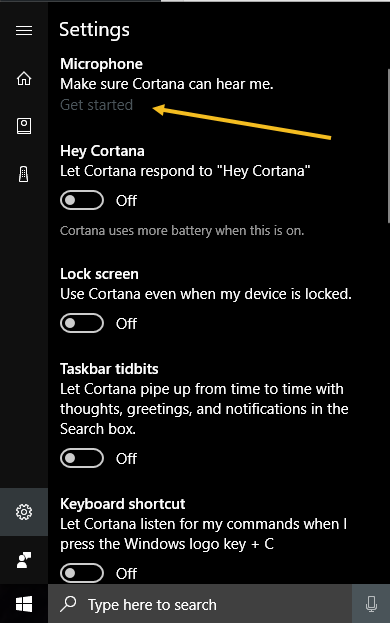The width and height of the screenshot is (390, 623).
Task: Click the Type here to search box
Action: [x=200, y=604]
